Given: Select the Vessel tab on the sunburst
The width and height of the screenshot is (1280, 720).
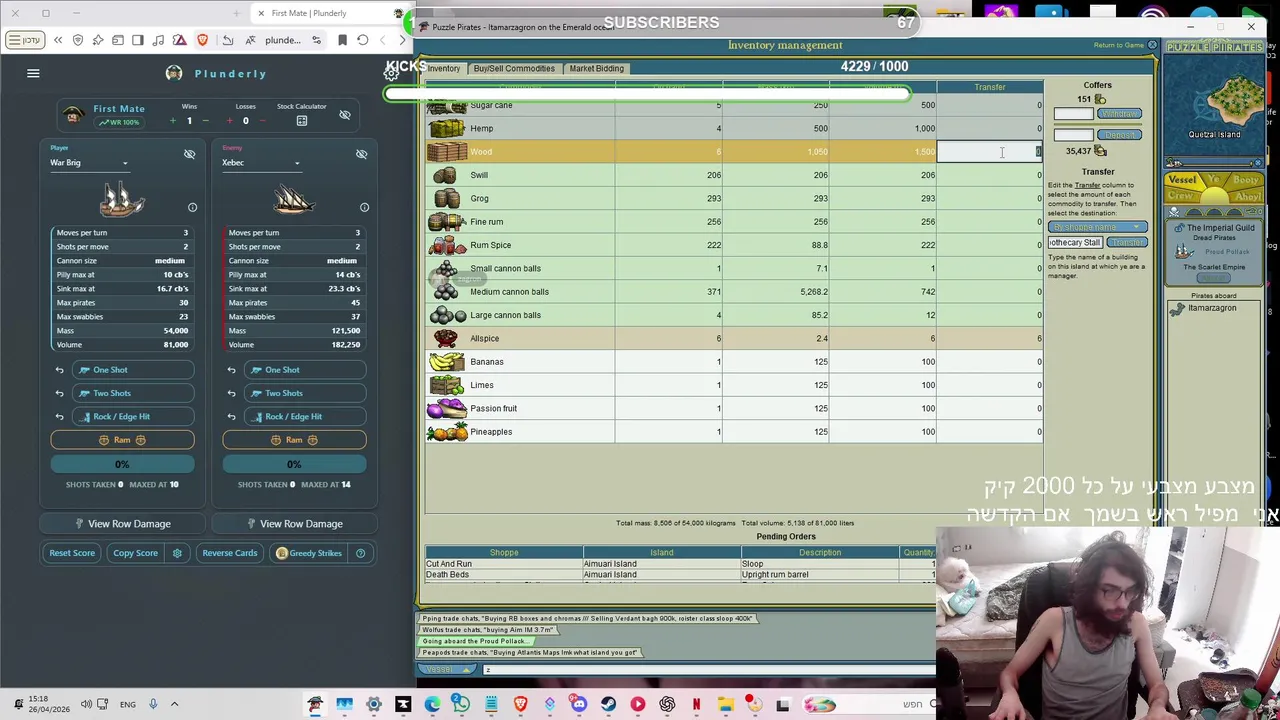Looking at the screenshot, I should pyautogui.click(x=1182, y=181).
